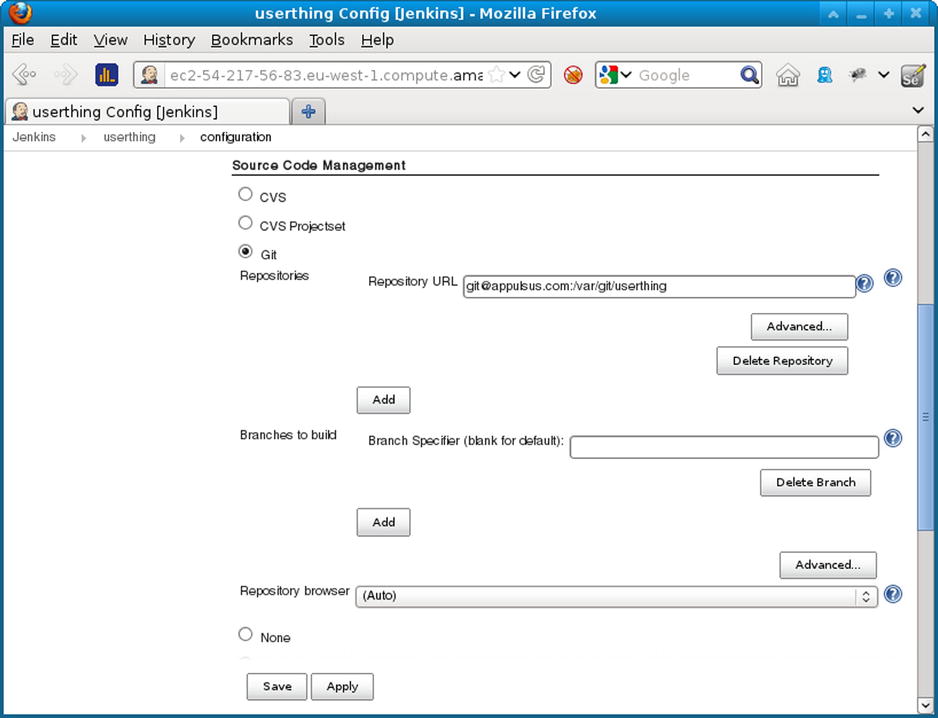Open the View menu
This screenshot has width=938, height=718.
pos(110,40)
